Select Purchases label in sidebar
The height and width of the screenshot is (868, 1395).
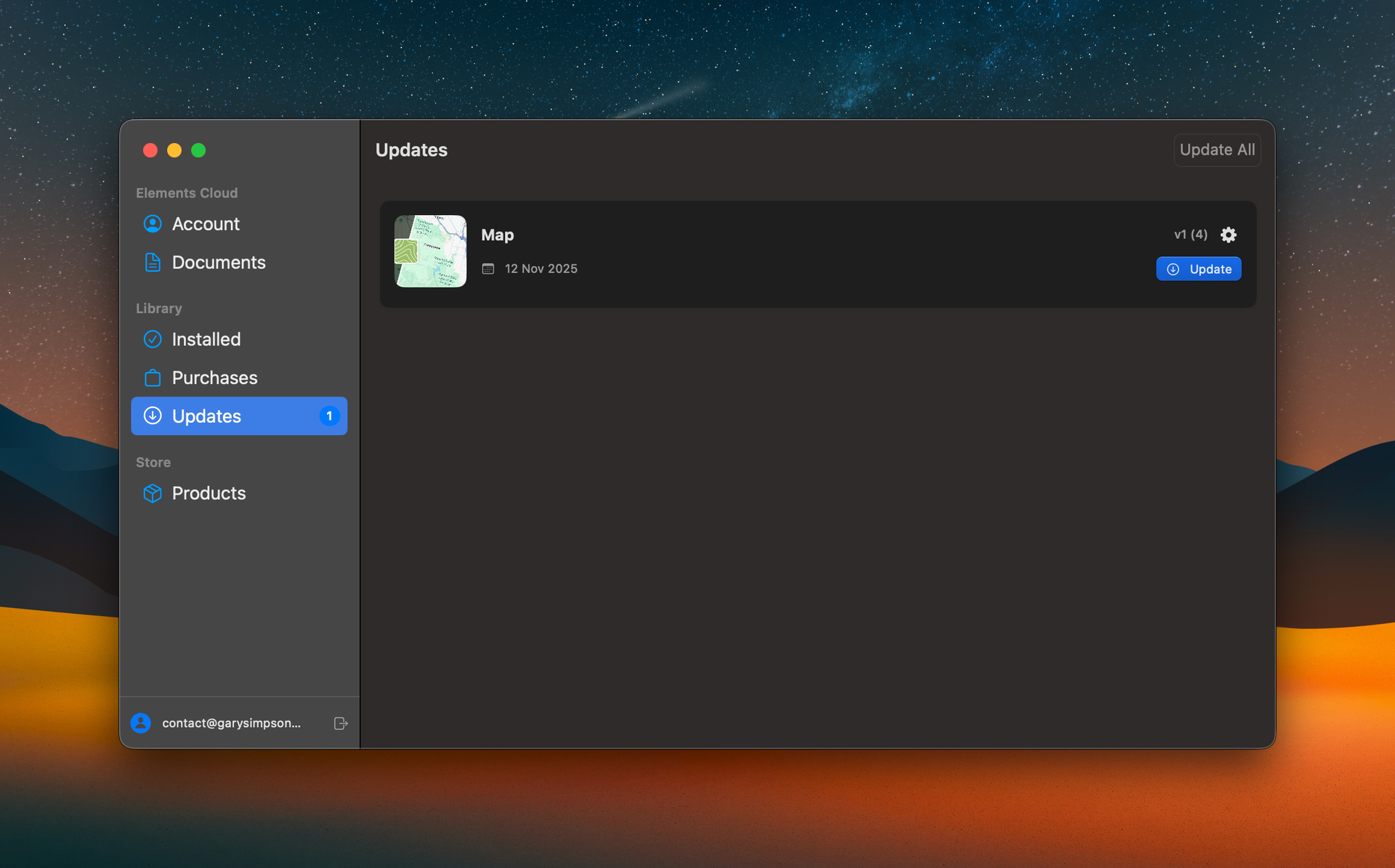pos(214,378)
